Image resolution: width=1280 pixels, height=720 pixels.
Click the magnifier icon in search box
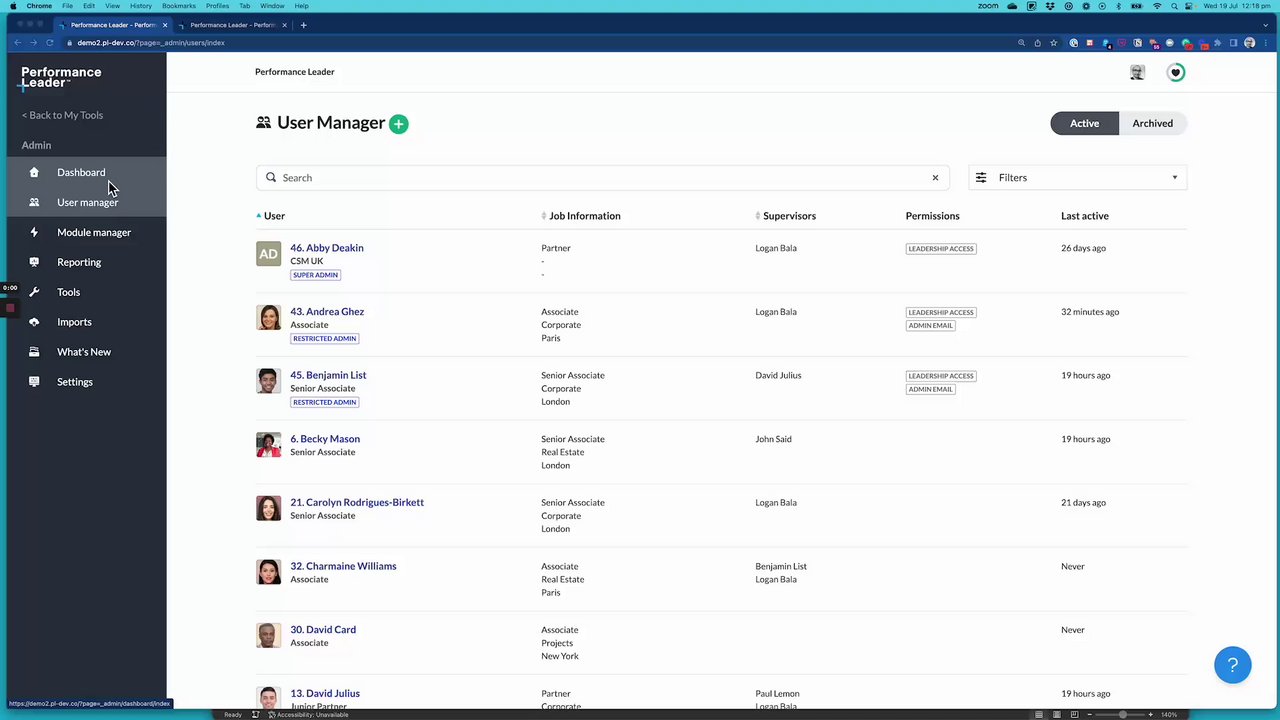271,177
